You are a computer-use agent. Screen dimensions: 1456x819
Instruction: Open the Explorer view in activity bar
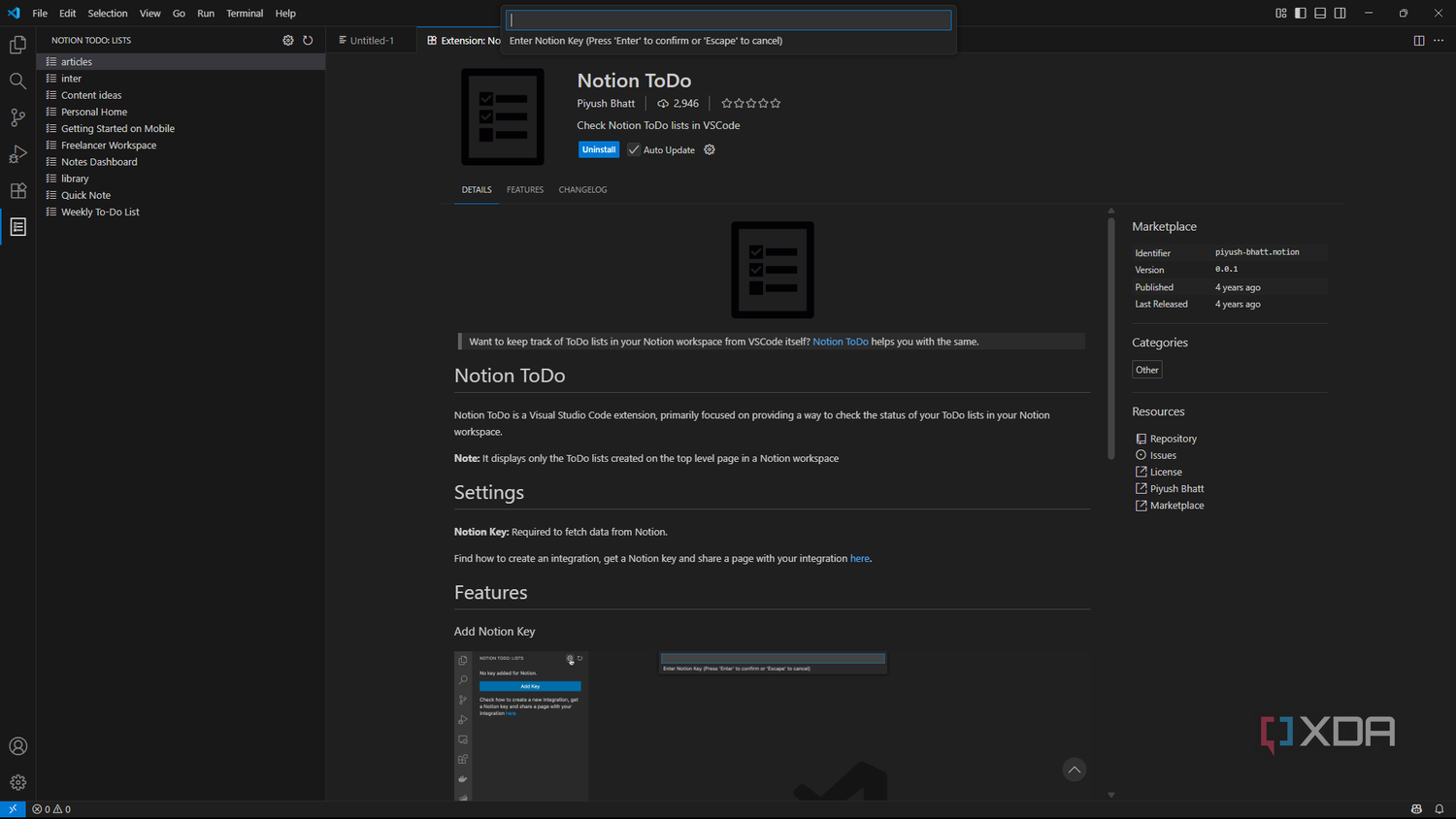(17, 45)
